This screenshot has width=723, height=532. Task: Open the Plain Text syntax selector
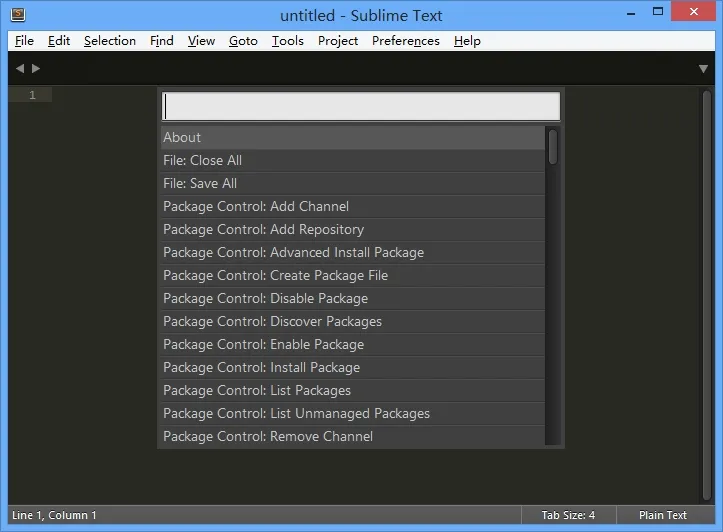[x=663, y=515]
